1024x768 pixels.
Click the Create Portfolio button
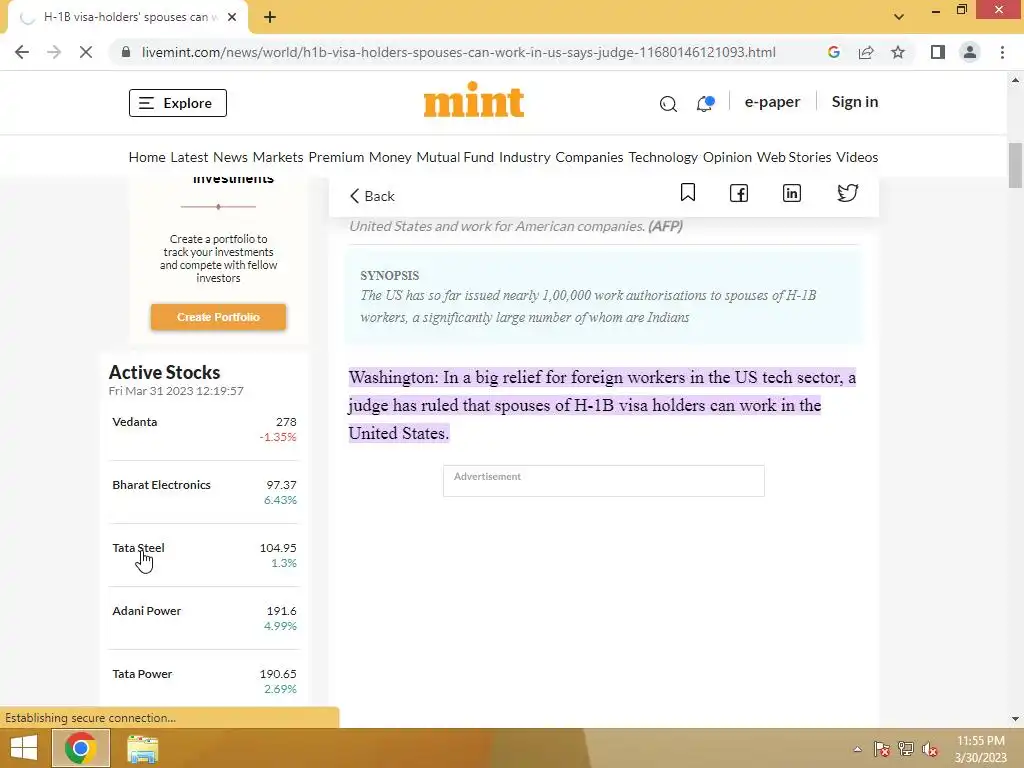pyautogui.click(x=218, y=317)
